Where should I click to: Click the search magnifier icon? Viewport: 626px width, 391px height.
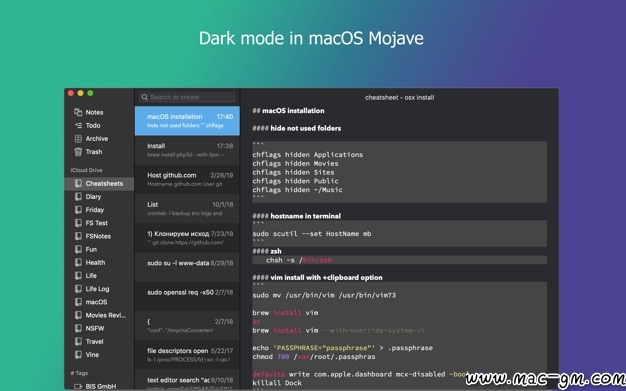pos(145,97)
